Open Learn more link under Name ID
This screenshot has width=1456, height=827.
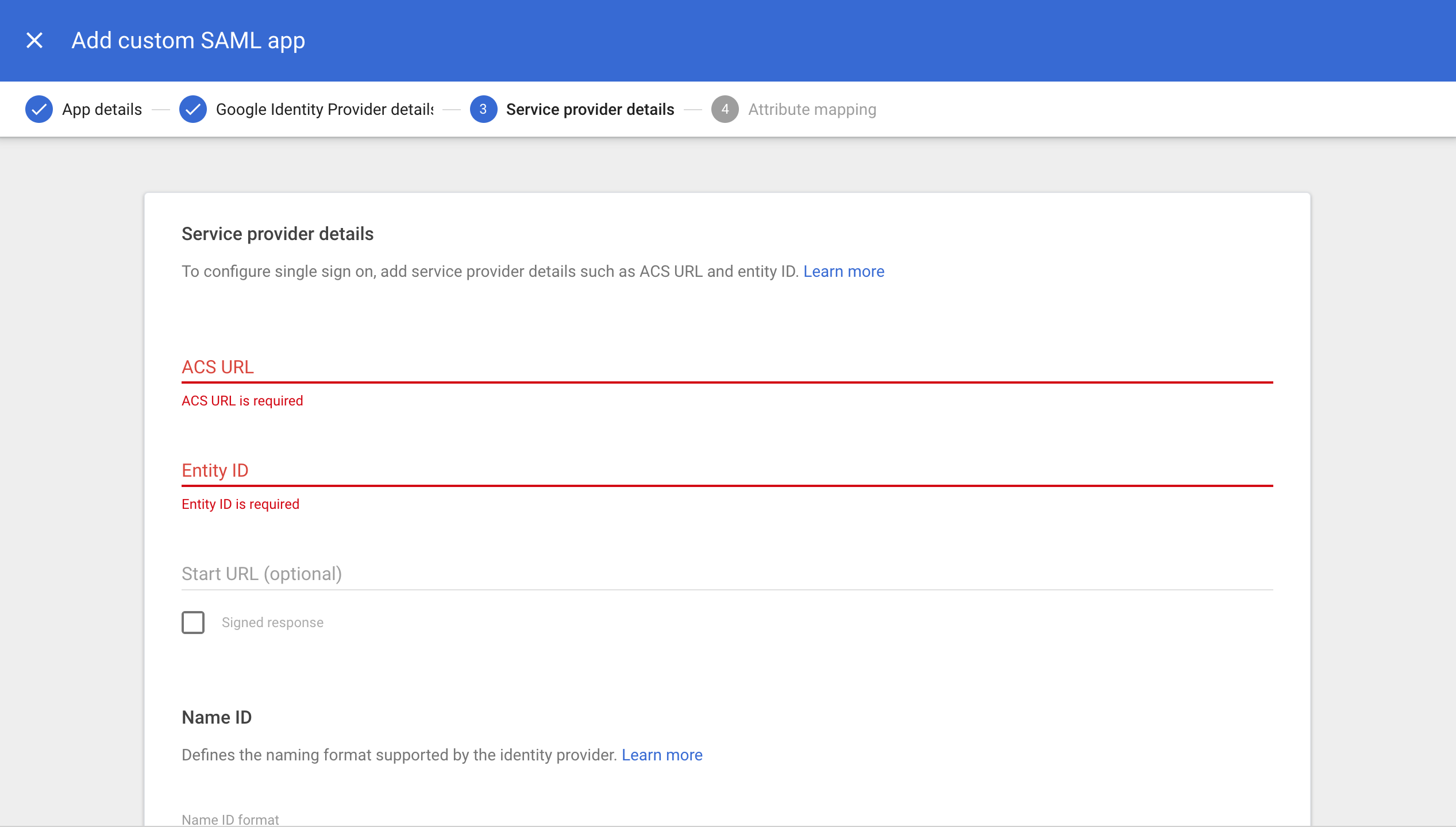(x=662, y=755)
